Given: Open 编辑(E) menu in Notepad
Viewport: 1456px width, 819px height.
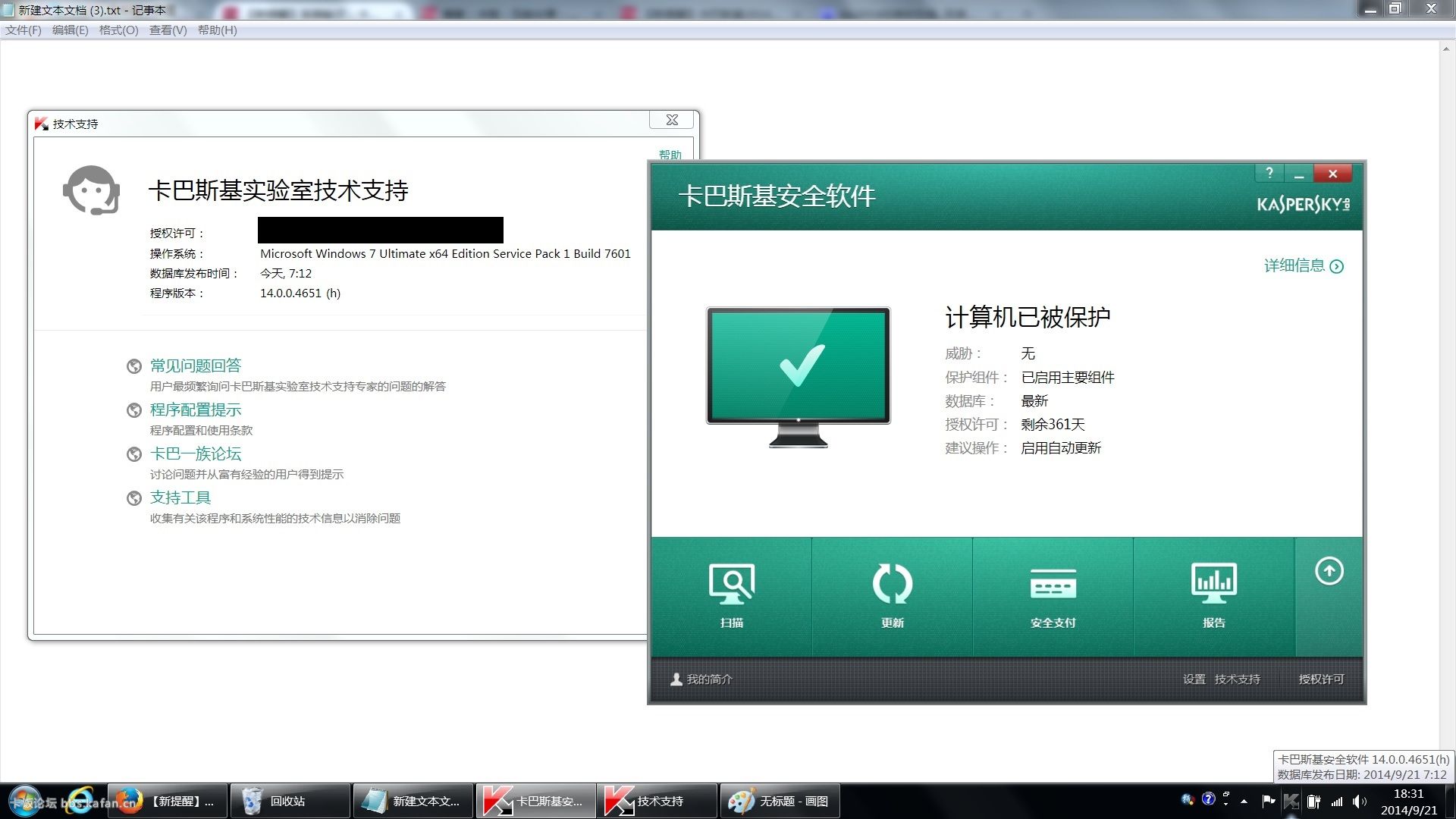Looking at the screenshot, I should tap(70, 30).
